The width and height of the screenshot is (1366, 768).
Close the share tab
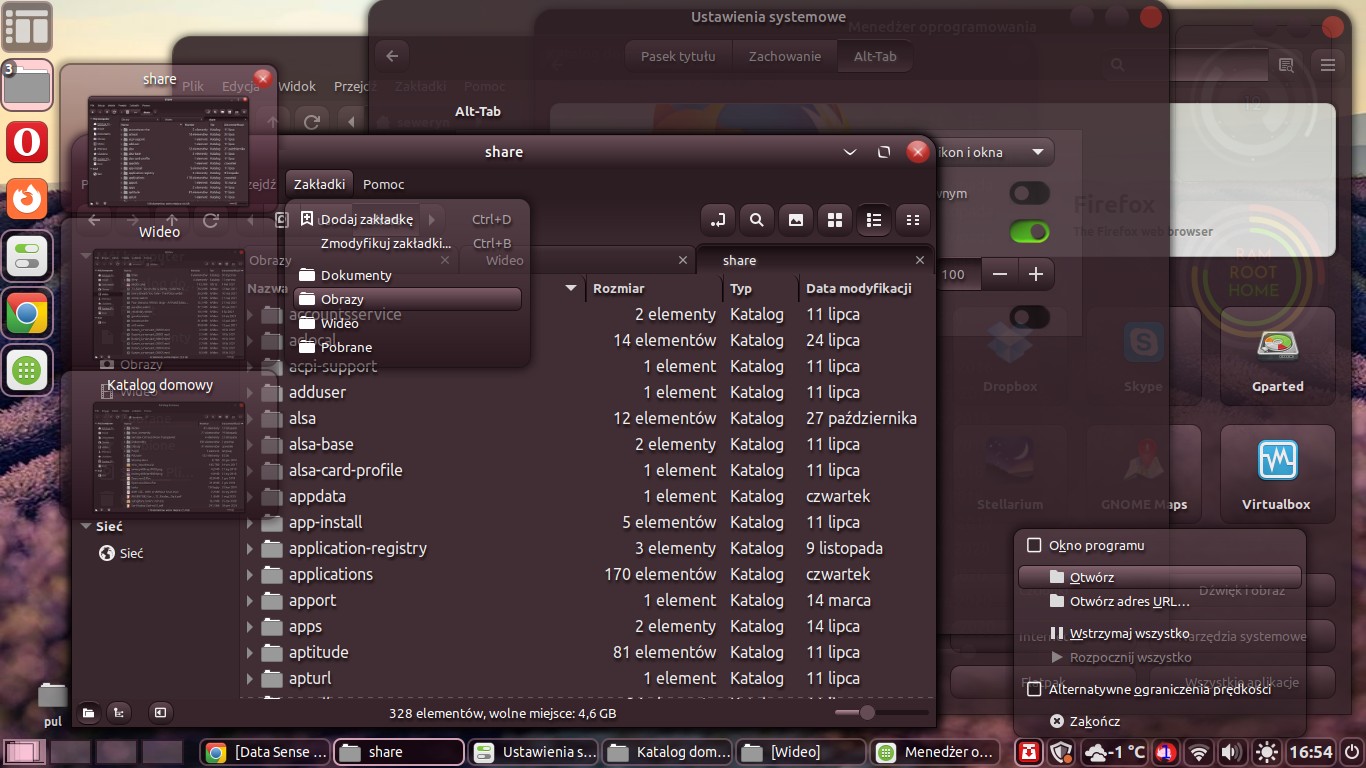pos(920,260)
